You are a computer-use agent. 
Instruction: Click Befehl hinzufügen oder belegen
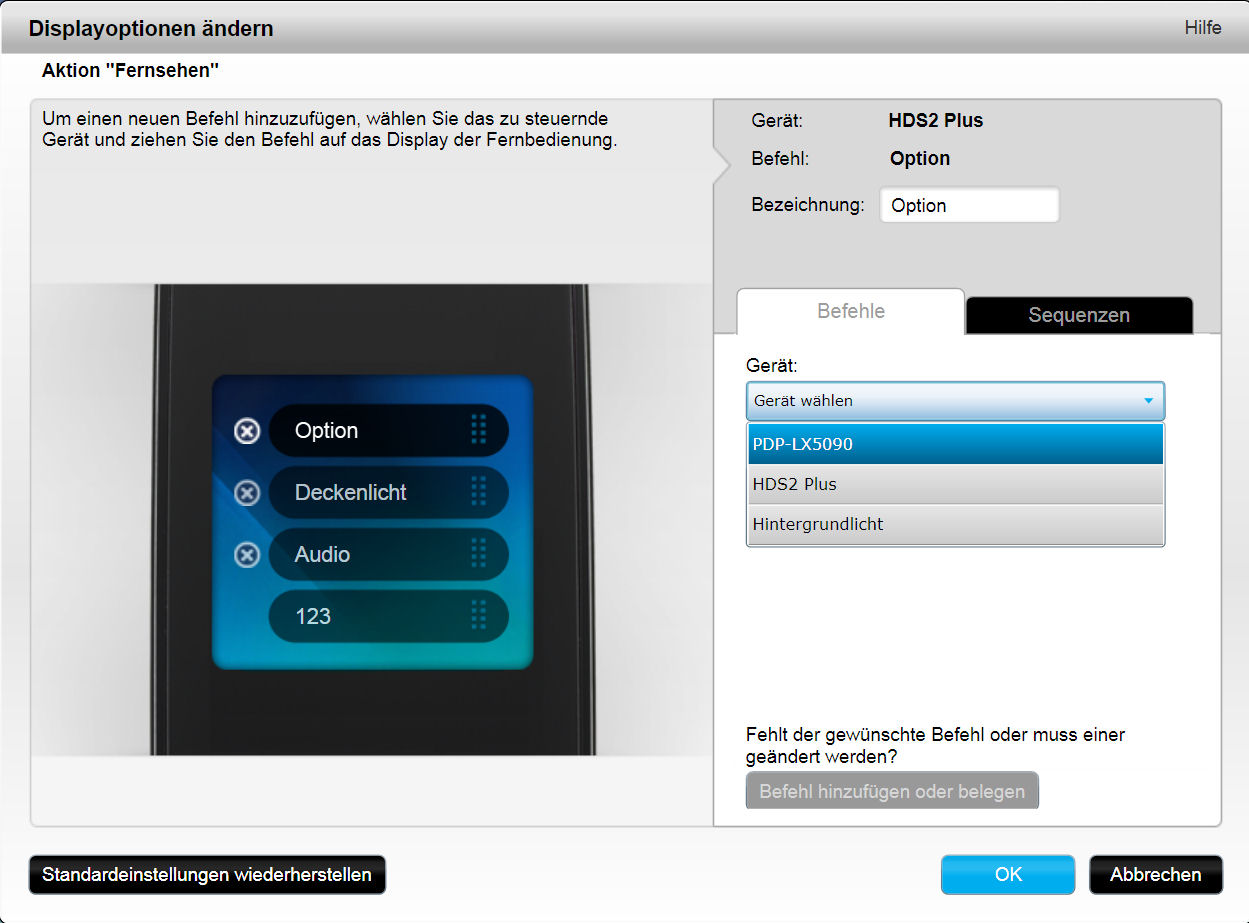coord(892,791)
